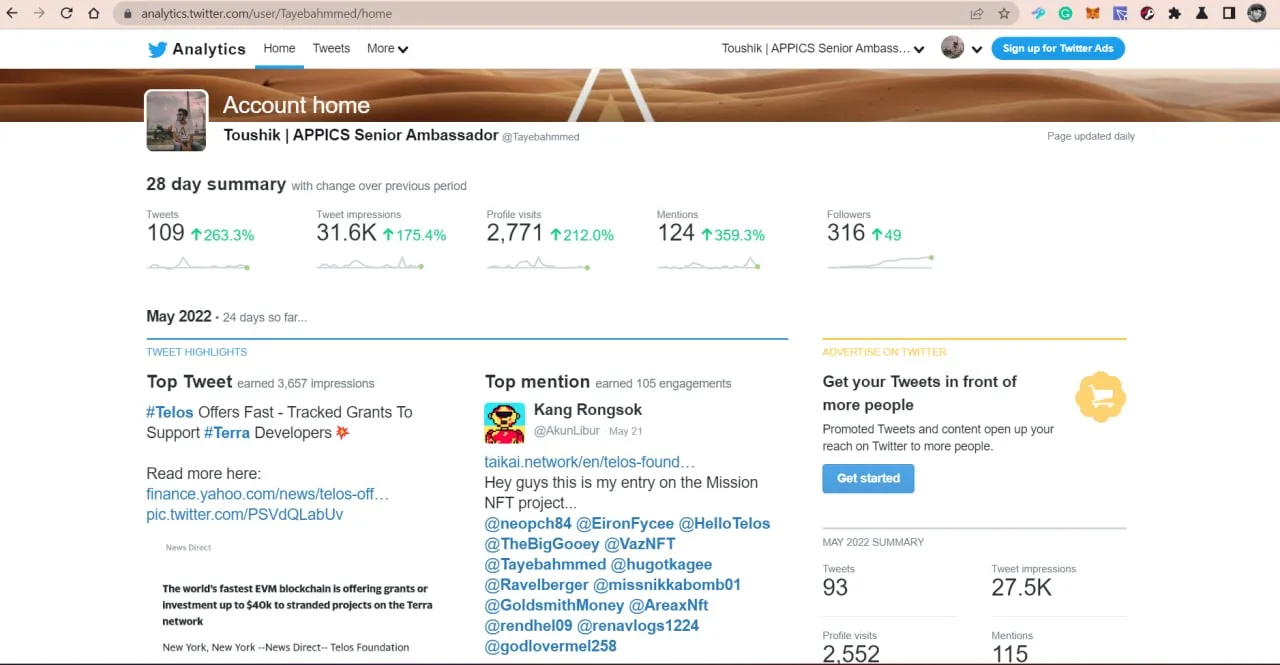Viewport: 1280px width, 665px height.
Task: Reload the analytics page
Action: click(x=66, y=14)
